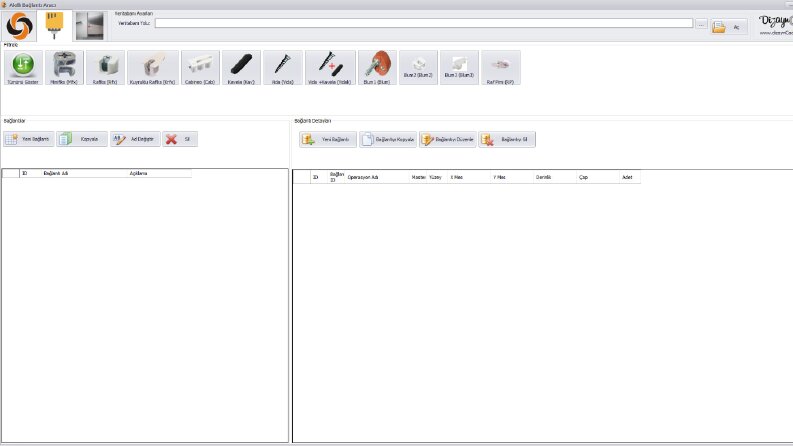Open the yellow drill bit tab
This screenshot has height=446, width=793.
(54, 26)
